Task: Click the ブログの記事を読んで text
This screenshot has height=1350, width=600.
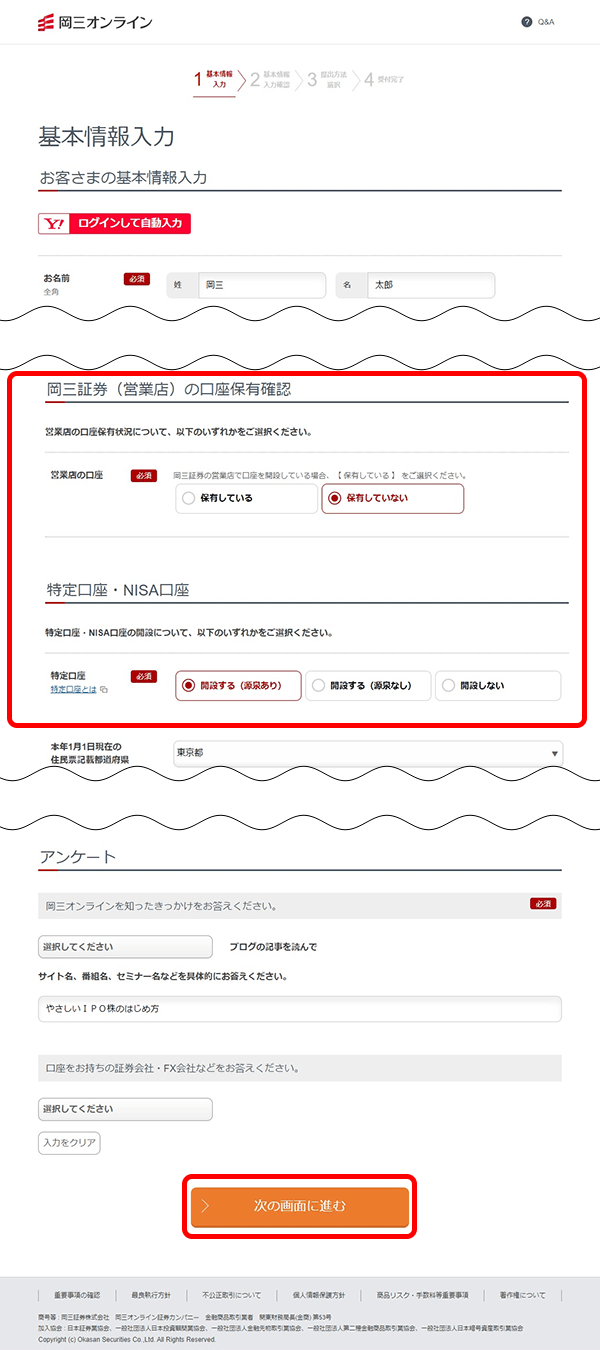Action: (x=273, y=946)
